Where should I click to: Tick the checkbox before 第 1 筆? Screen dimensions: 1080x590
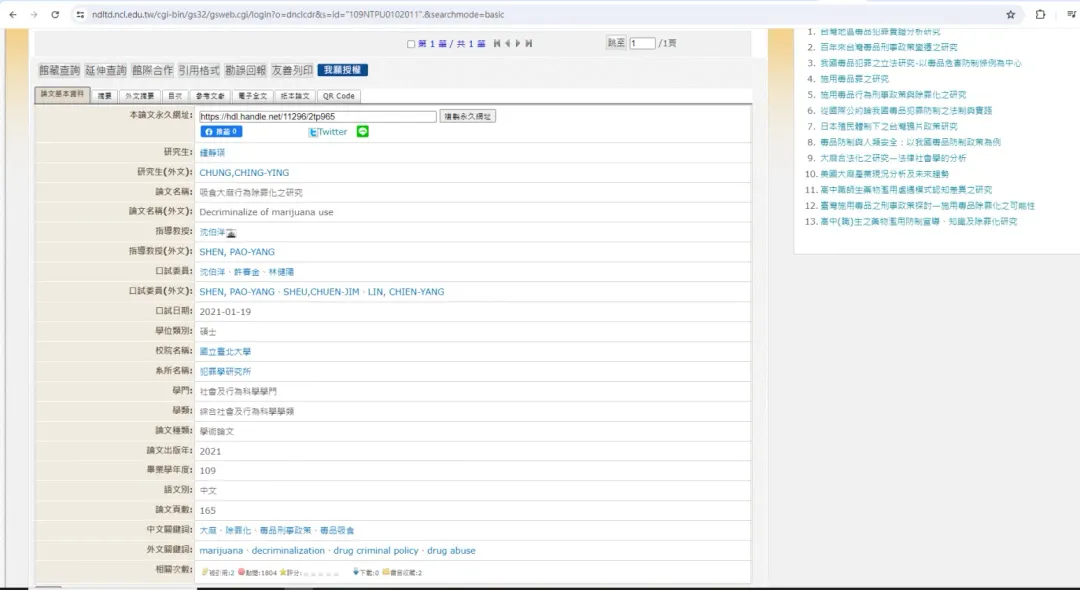[411, 44]
